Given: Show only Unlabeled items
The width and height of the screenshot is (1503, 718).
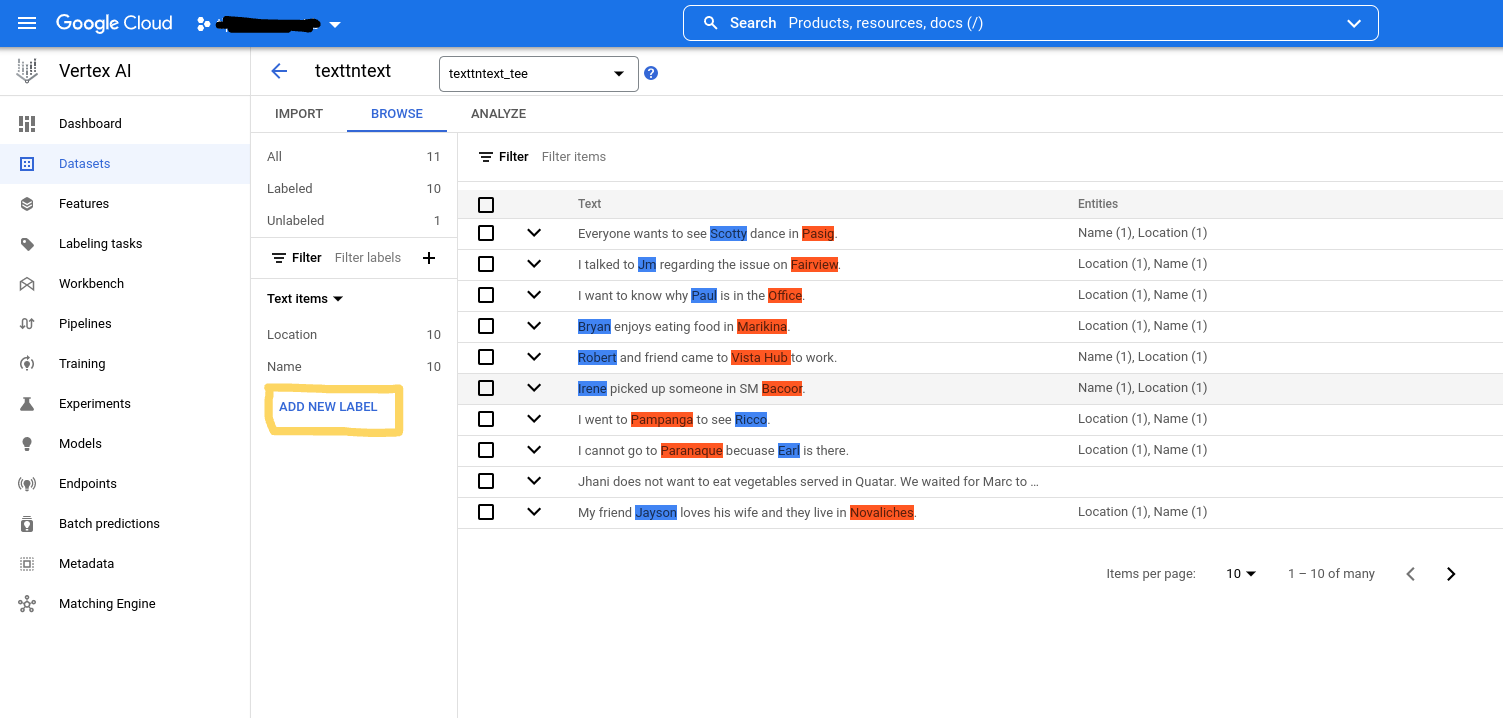Looking at the screenshot, I should click(296, 221).
